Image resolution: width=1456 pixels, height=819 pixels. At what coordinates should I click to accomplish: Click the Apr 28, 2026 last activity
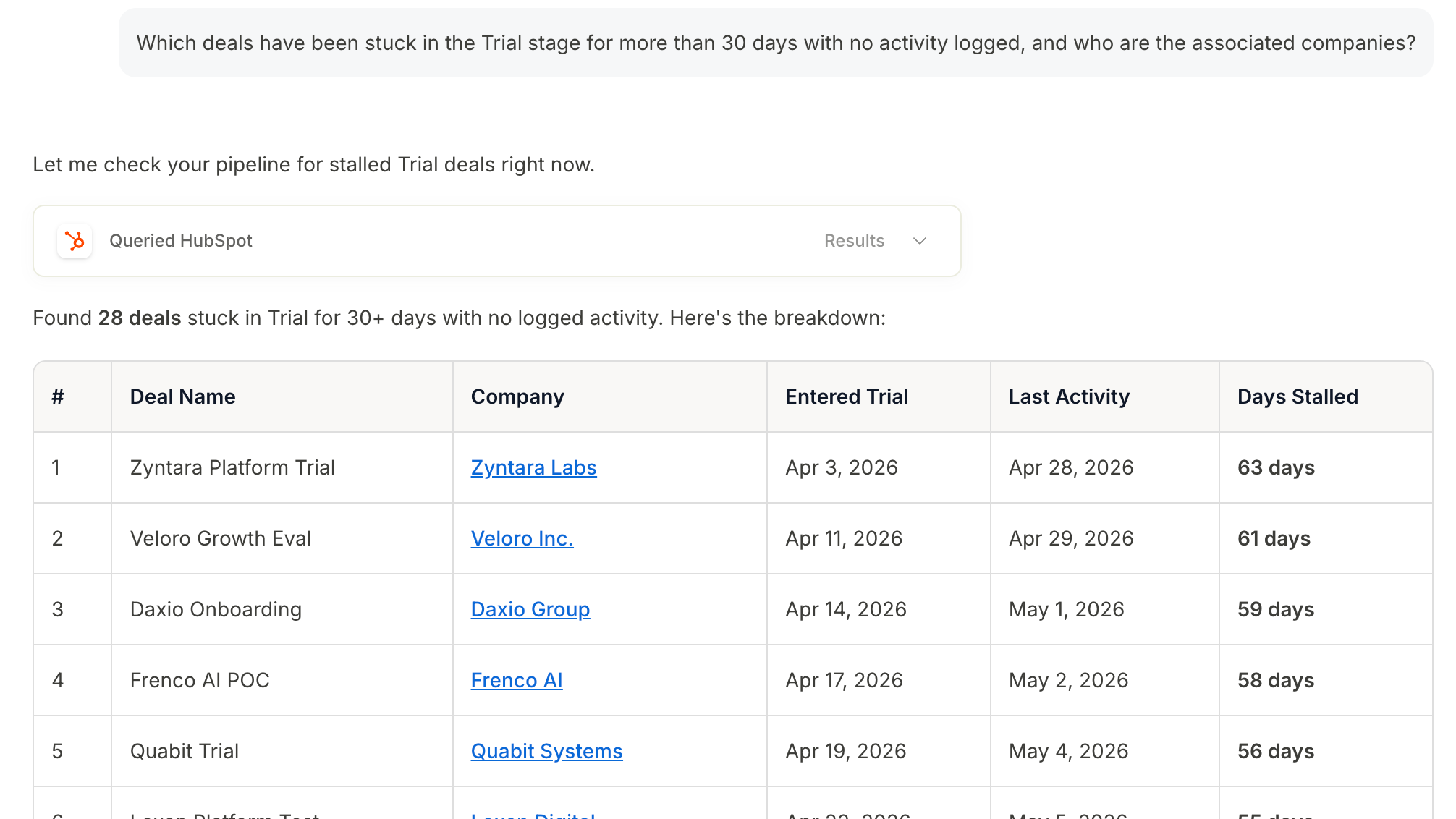[1071, 468]
